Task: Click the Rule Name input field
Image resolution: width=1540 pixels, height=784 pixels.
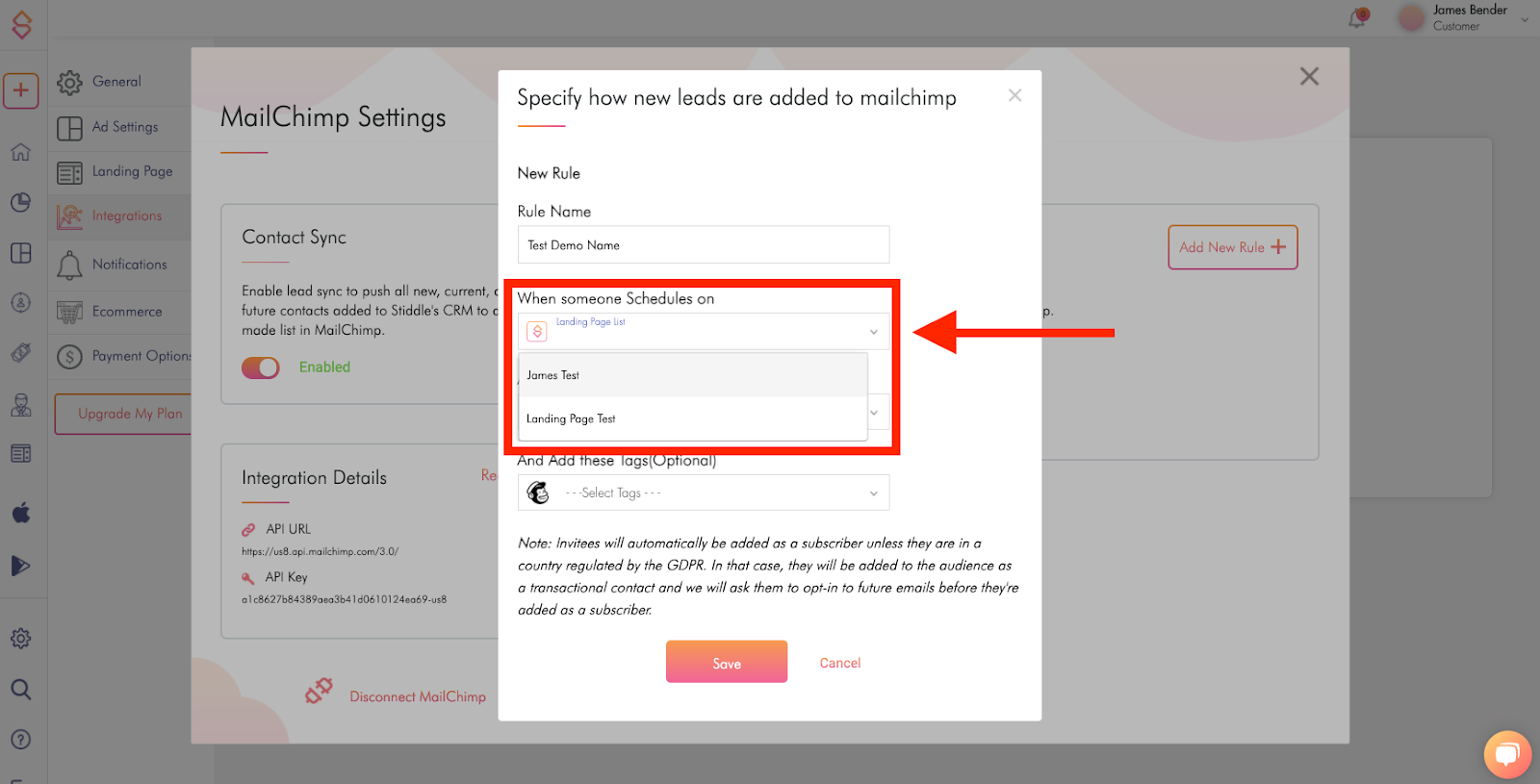Action: [x=704, y=245]
